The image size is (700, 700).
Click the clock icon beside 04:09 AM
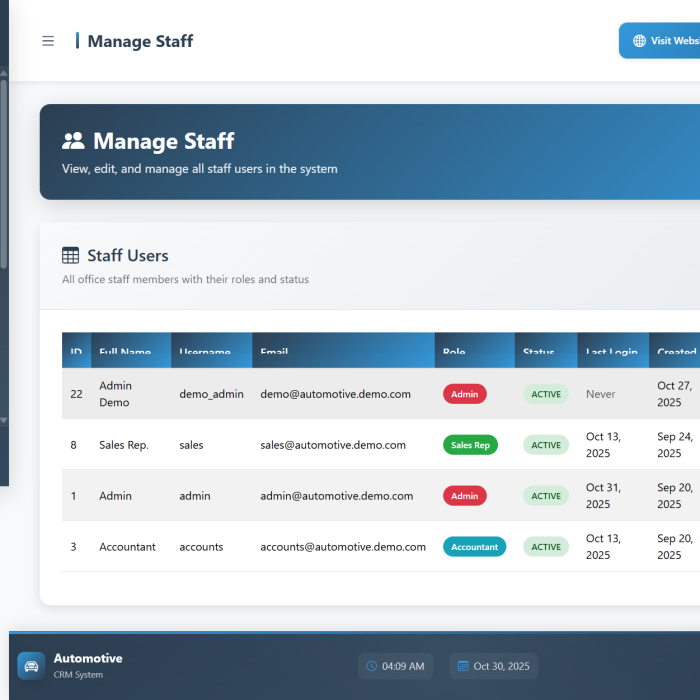tap(372, 666)
